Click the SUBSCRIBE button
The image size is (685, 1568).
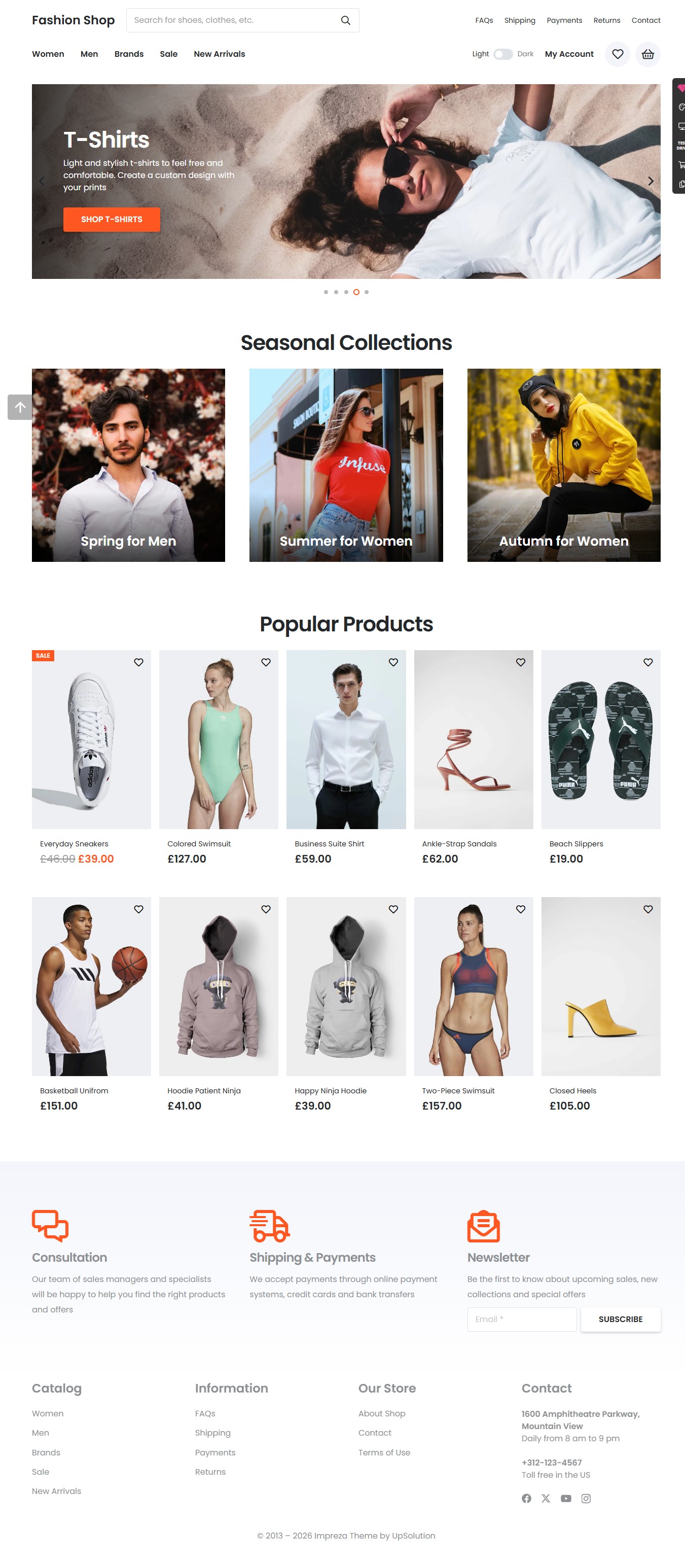pyautogui.click(x=621, y=1320)
